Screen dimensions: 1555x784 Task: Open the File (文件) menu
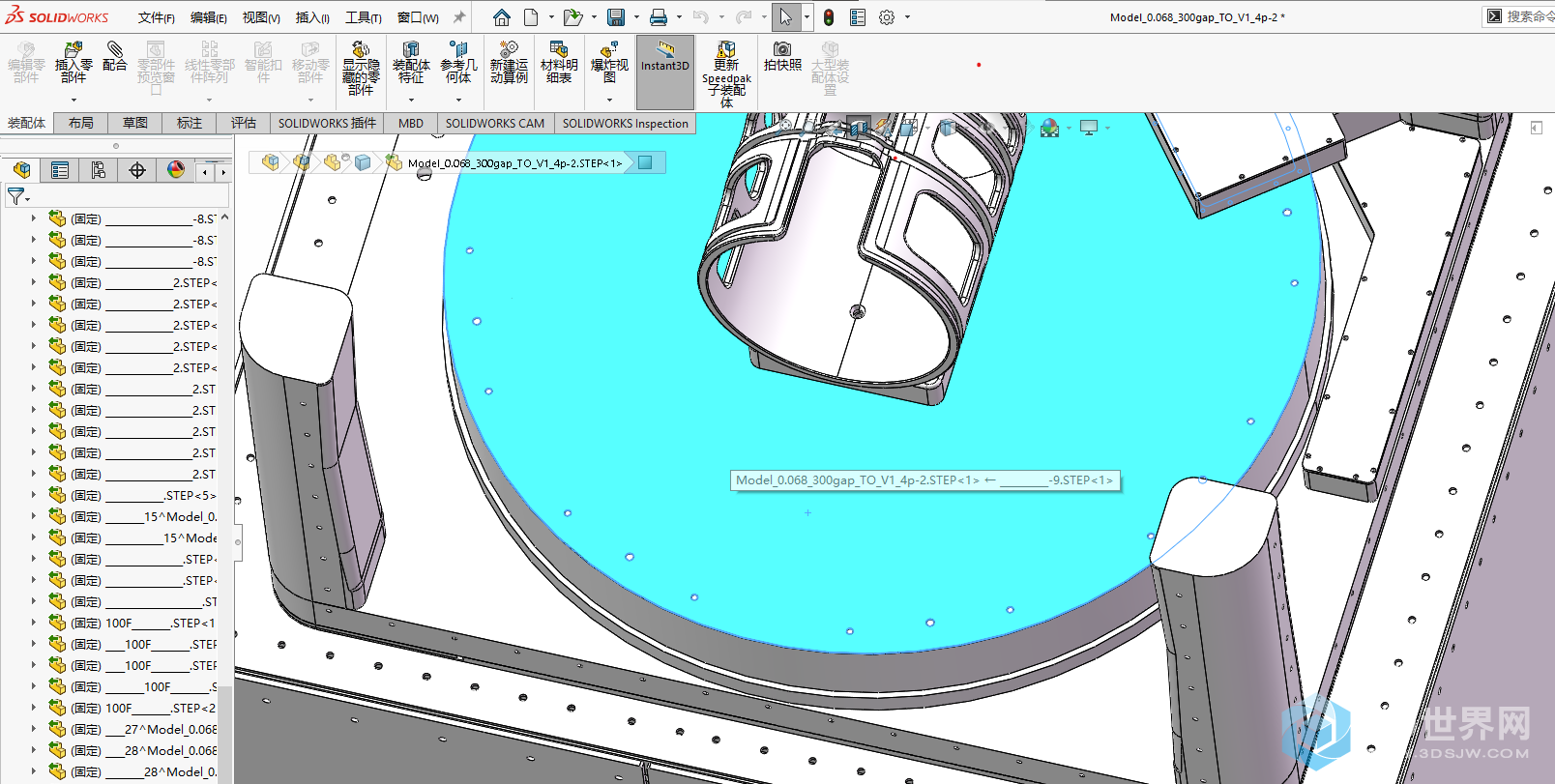point(157,17)
